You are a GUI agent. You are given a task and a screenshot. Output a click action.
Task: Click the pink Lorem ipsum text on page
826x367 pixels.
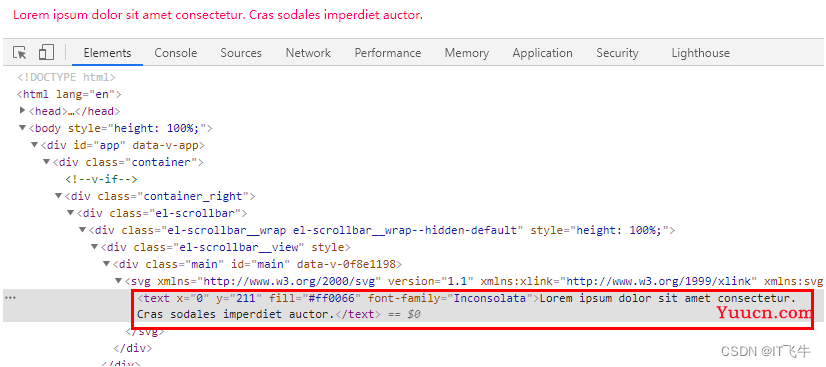pos(218,15)
